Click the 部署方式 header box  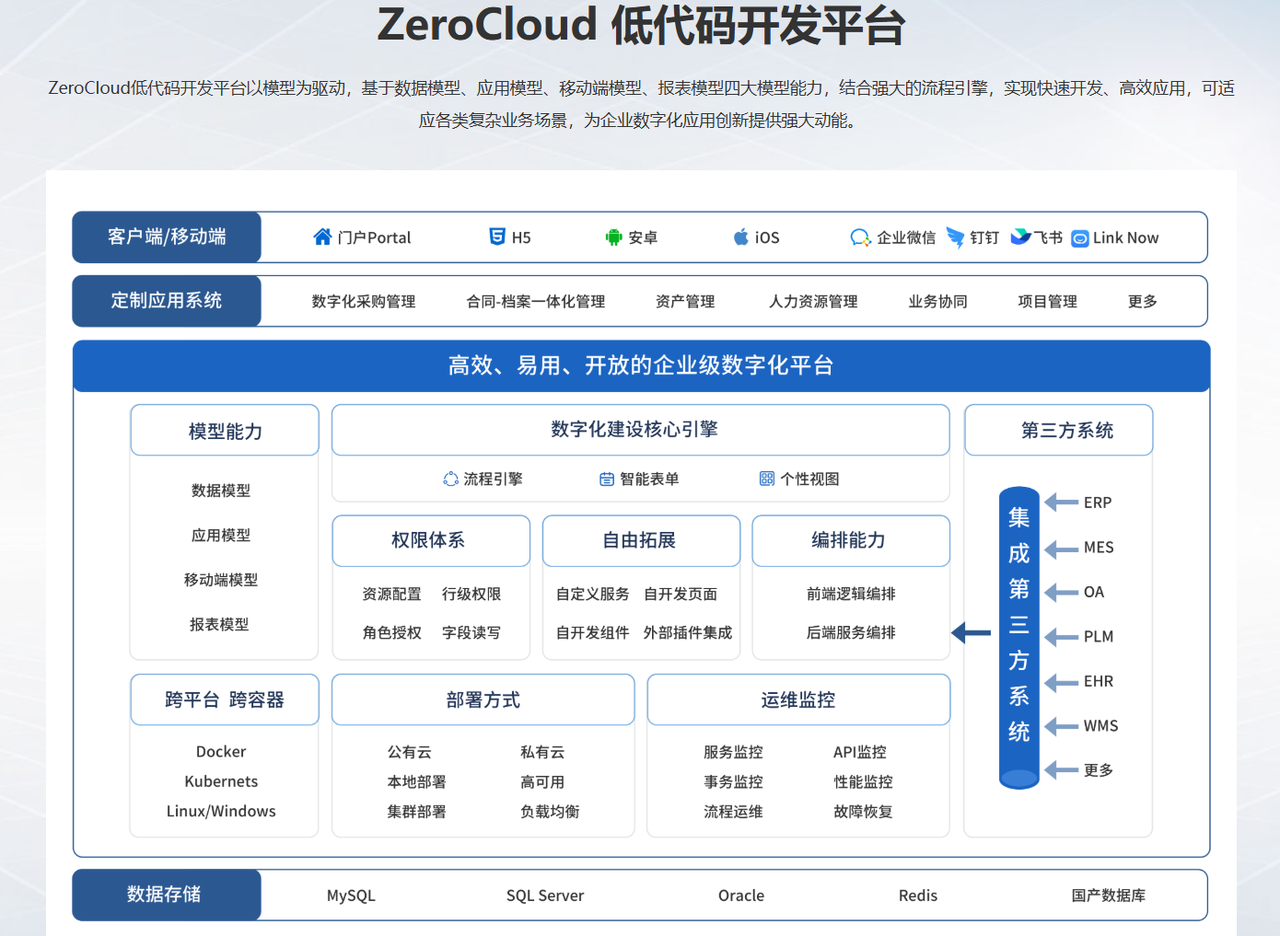click(483, 700)
